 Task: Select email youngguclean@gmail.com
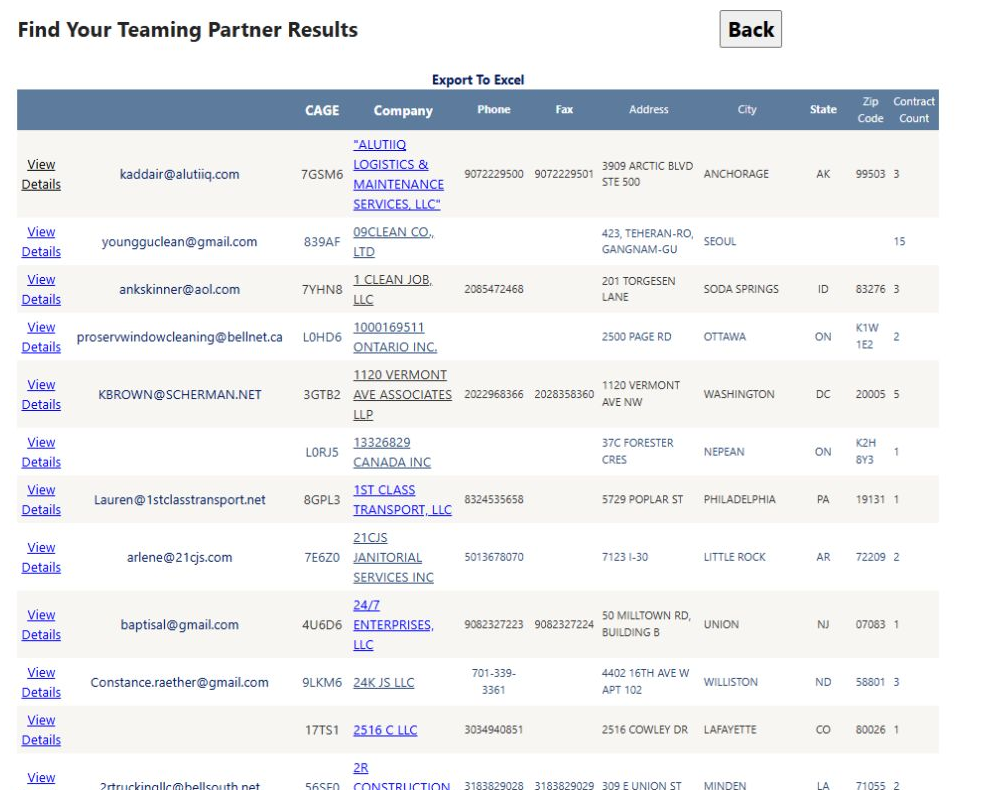179,241
